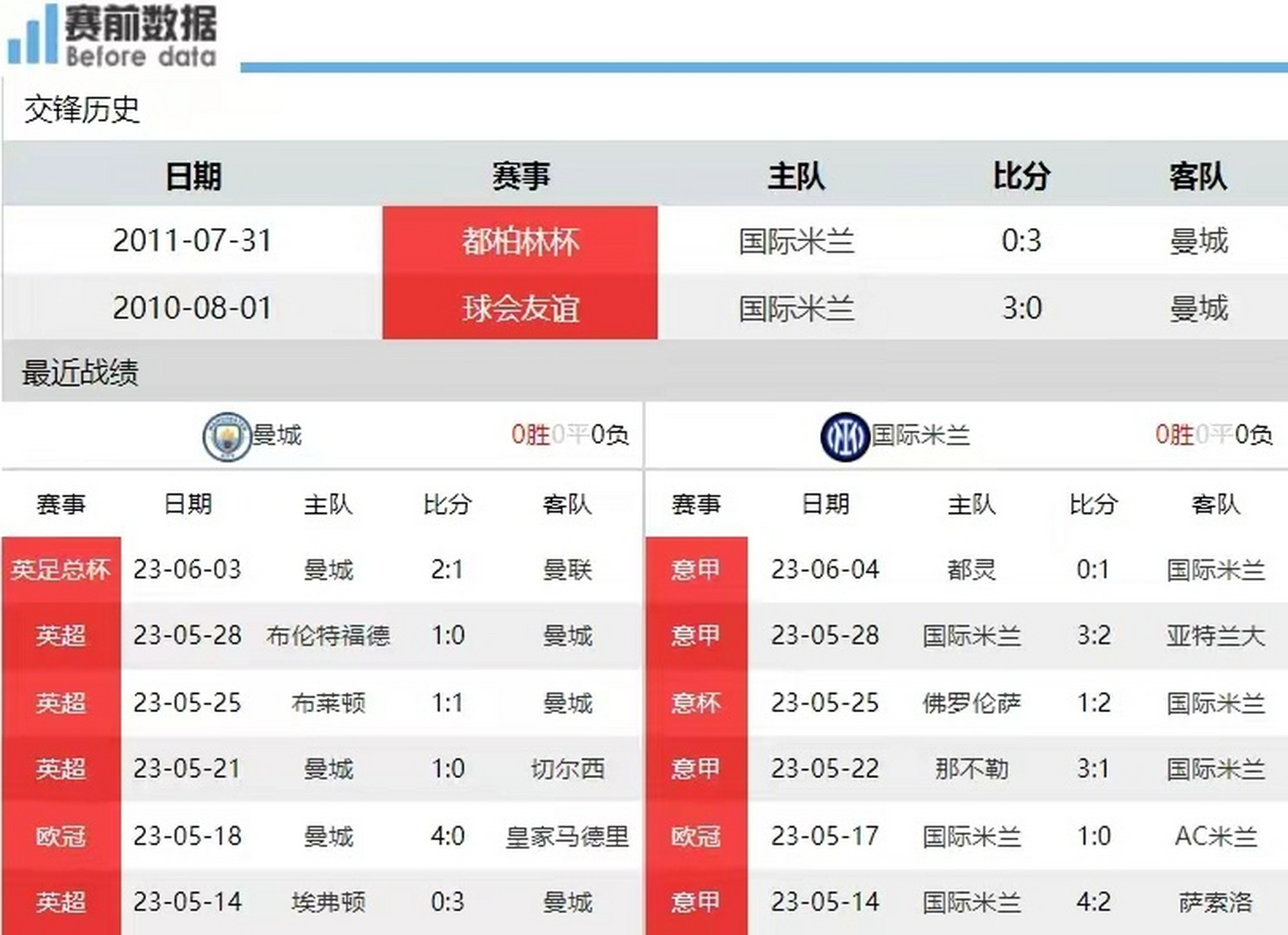Click the 0:3 score in head-to-head history

pos(1021,240)
